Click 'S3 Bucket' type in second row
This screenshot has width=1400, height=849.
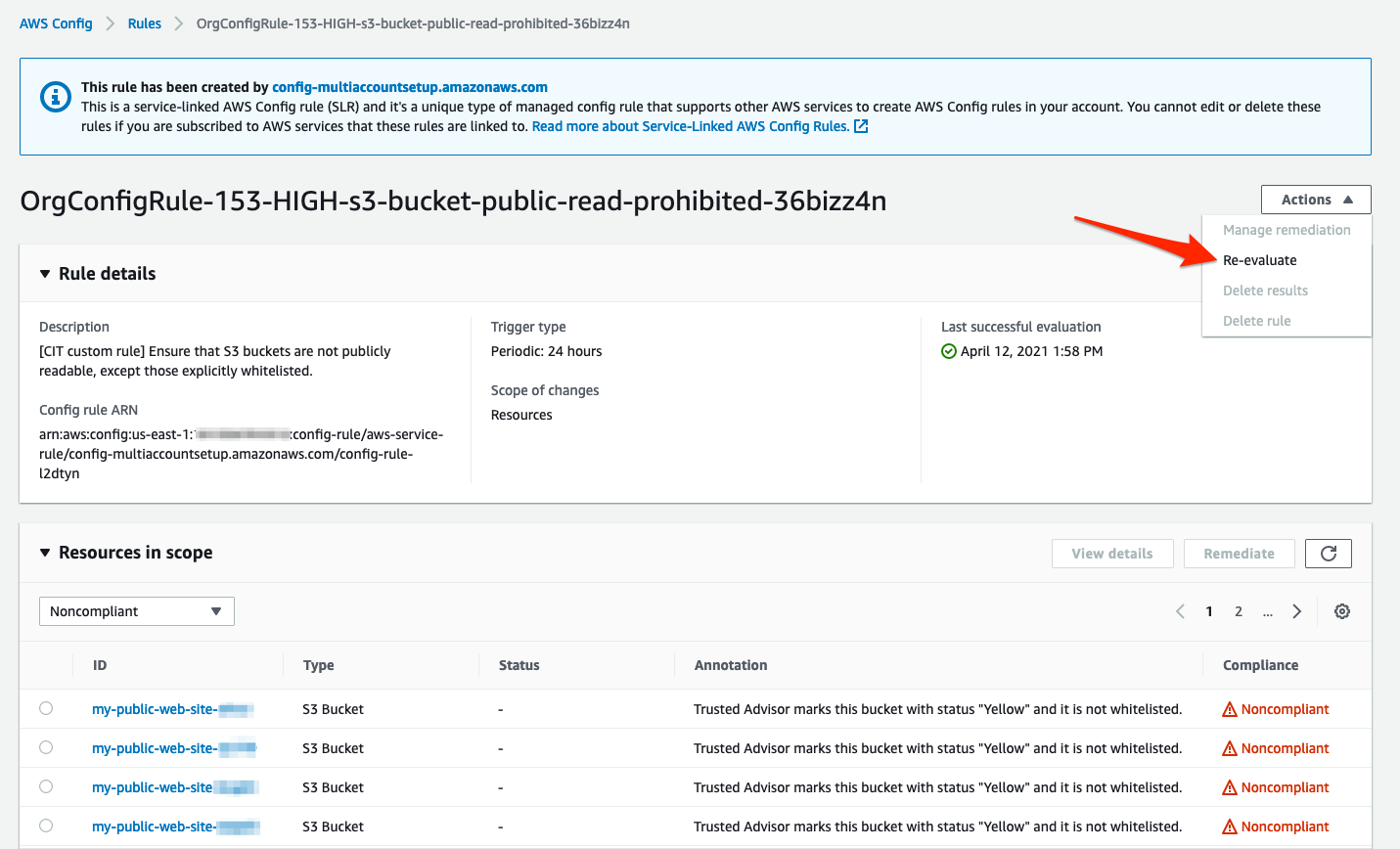(x=333, y=748)
